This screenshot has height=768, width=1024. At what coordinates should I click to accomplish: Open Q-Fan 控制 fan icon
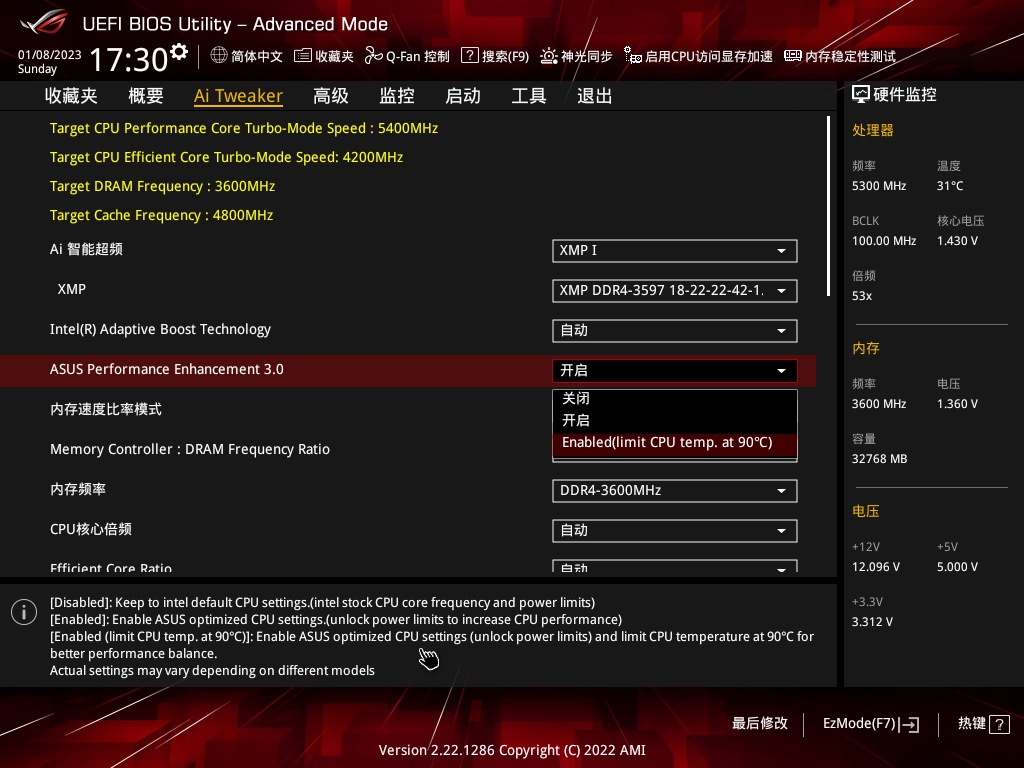(374, 56)
